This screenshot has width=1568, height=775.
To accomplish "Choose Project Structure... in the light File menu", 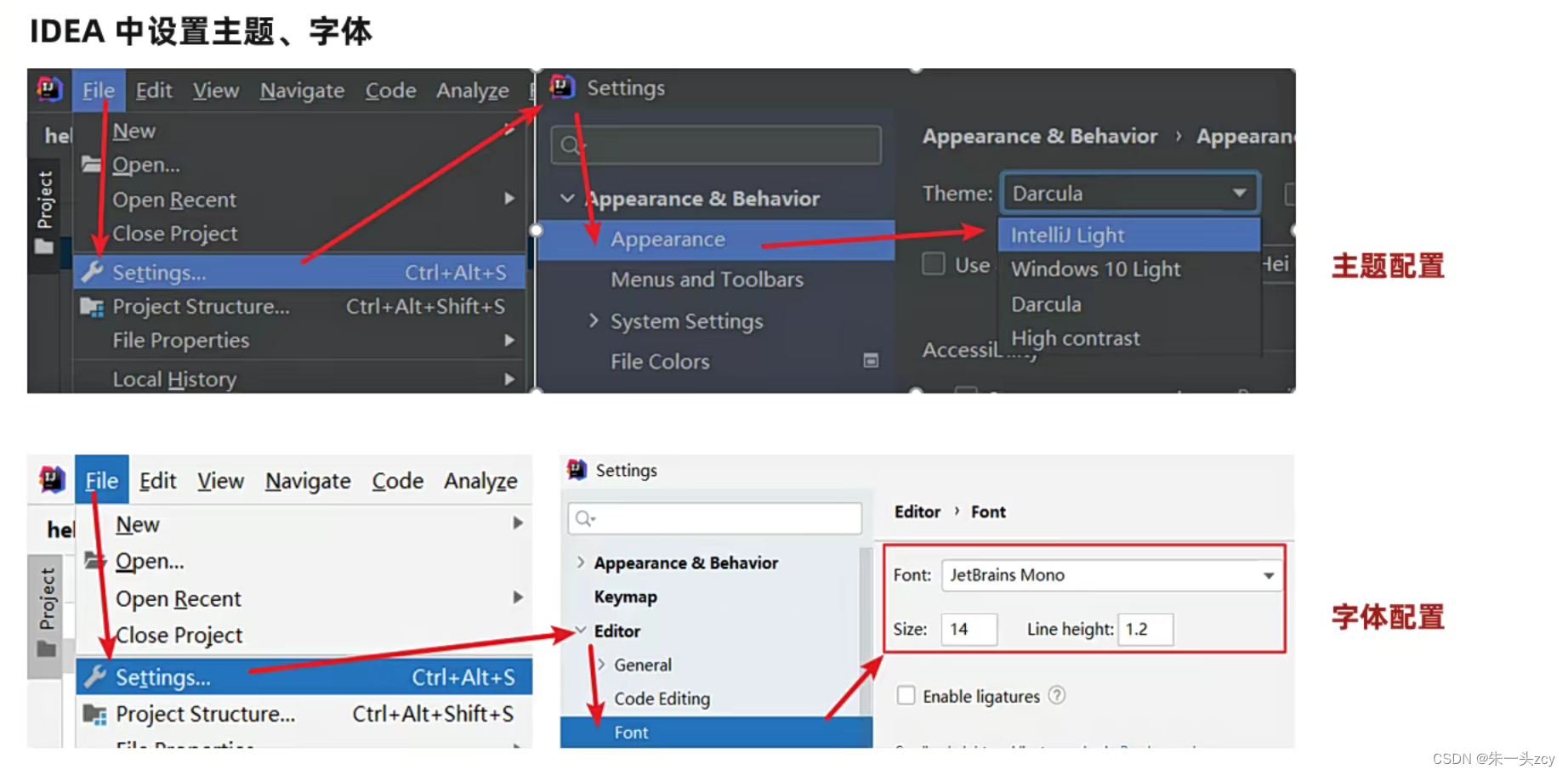I will tap(304, 714).
